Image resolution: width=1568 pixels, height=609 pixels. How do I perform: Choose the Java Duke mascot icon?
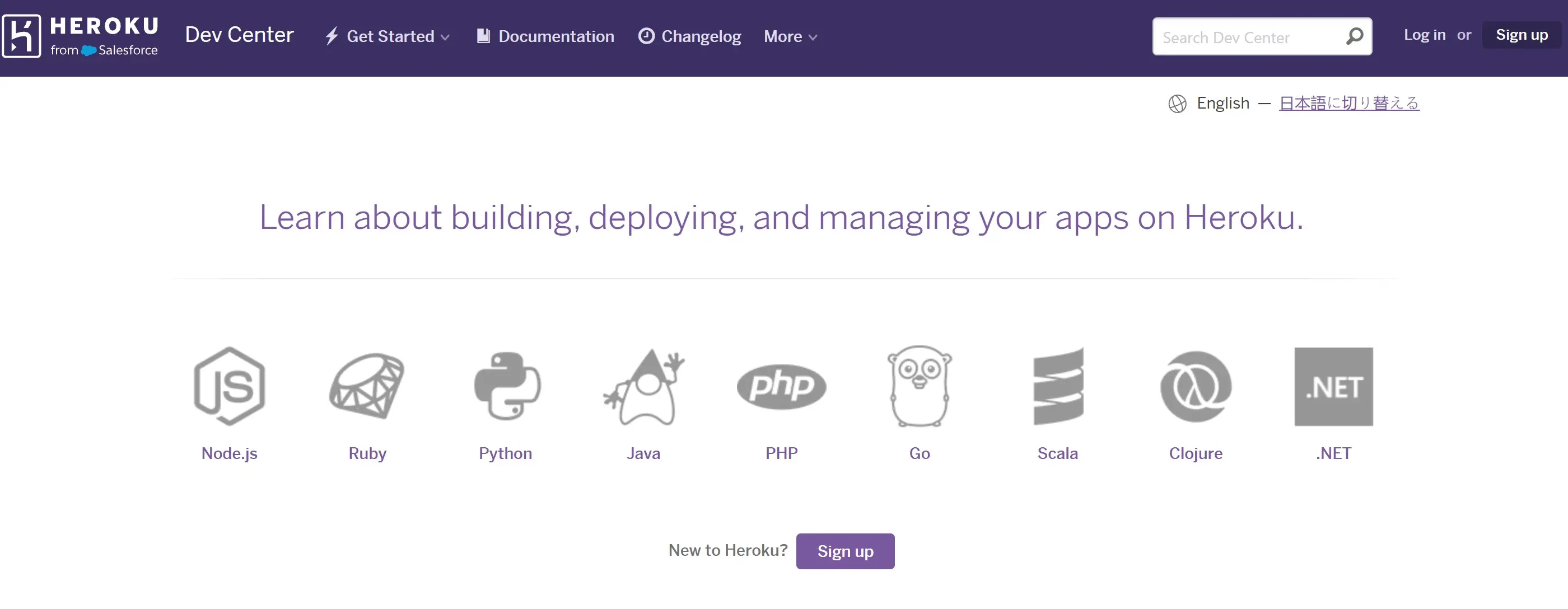pos(644,387)
